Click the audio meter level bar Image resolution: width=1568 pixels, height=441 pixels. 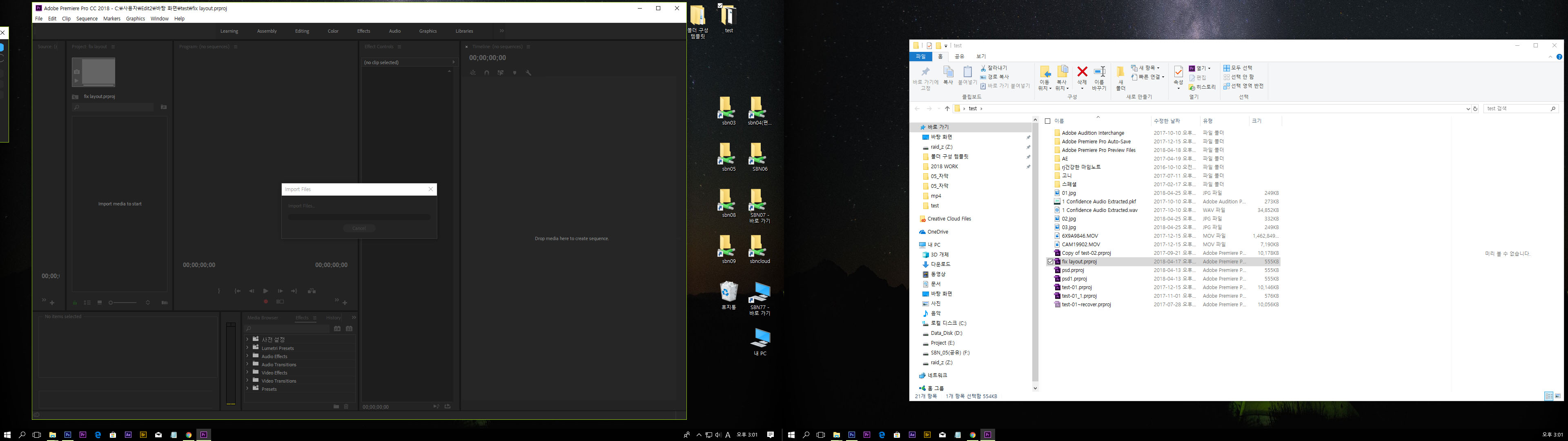[231, 364]
